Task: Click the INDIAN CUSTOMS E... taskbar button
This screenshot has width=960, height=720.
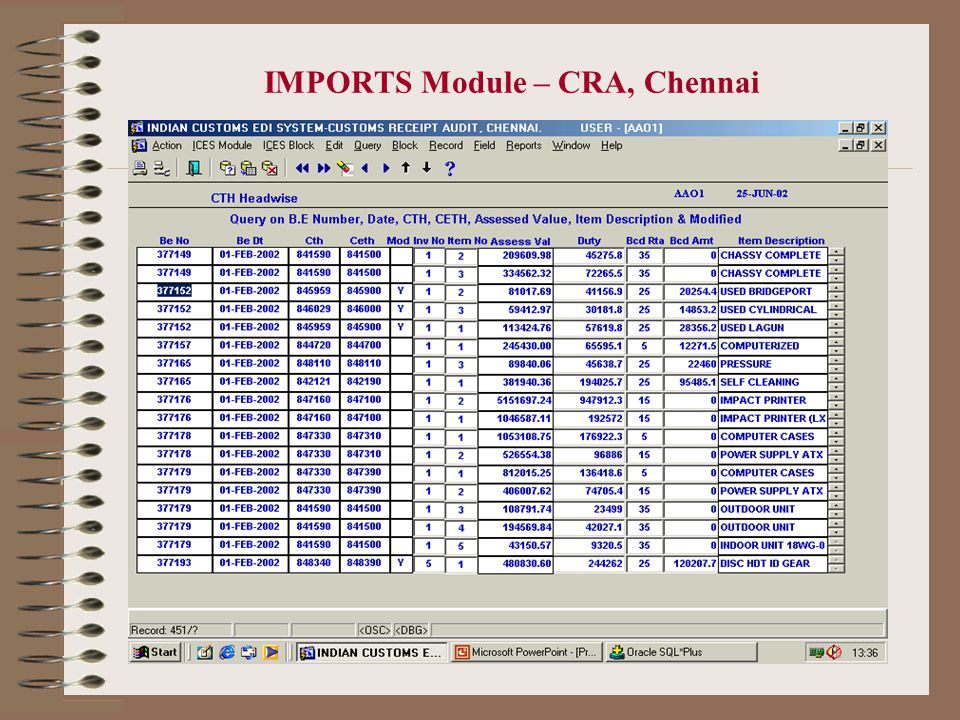Action: [372, 653]
